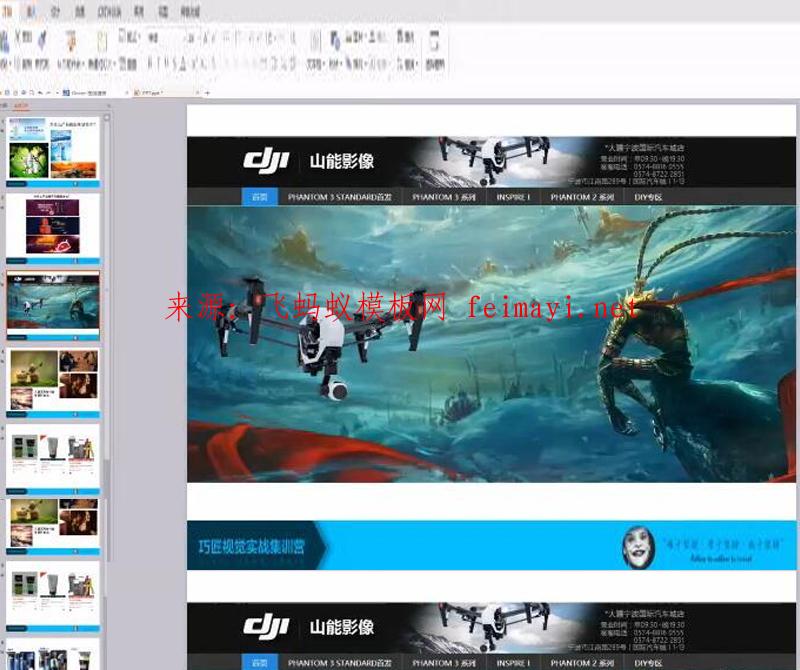Start slideshow from current slide icon
800x670 pixels.
tap(71, 41)
